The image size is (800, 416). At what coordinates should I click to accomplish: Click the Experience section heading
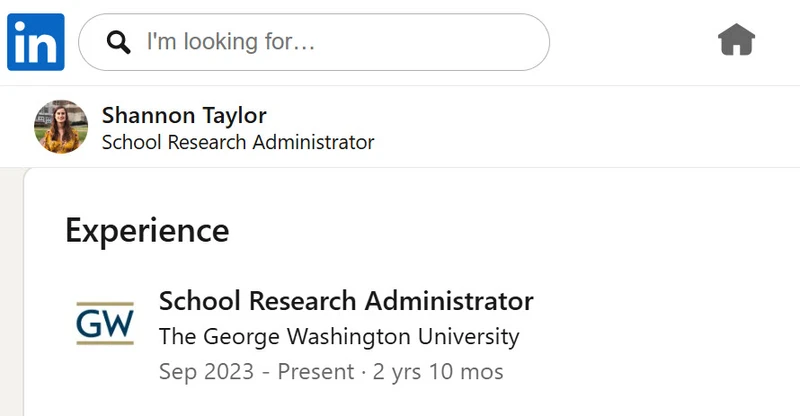click(x=147, y=230)
